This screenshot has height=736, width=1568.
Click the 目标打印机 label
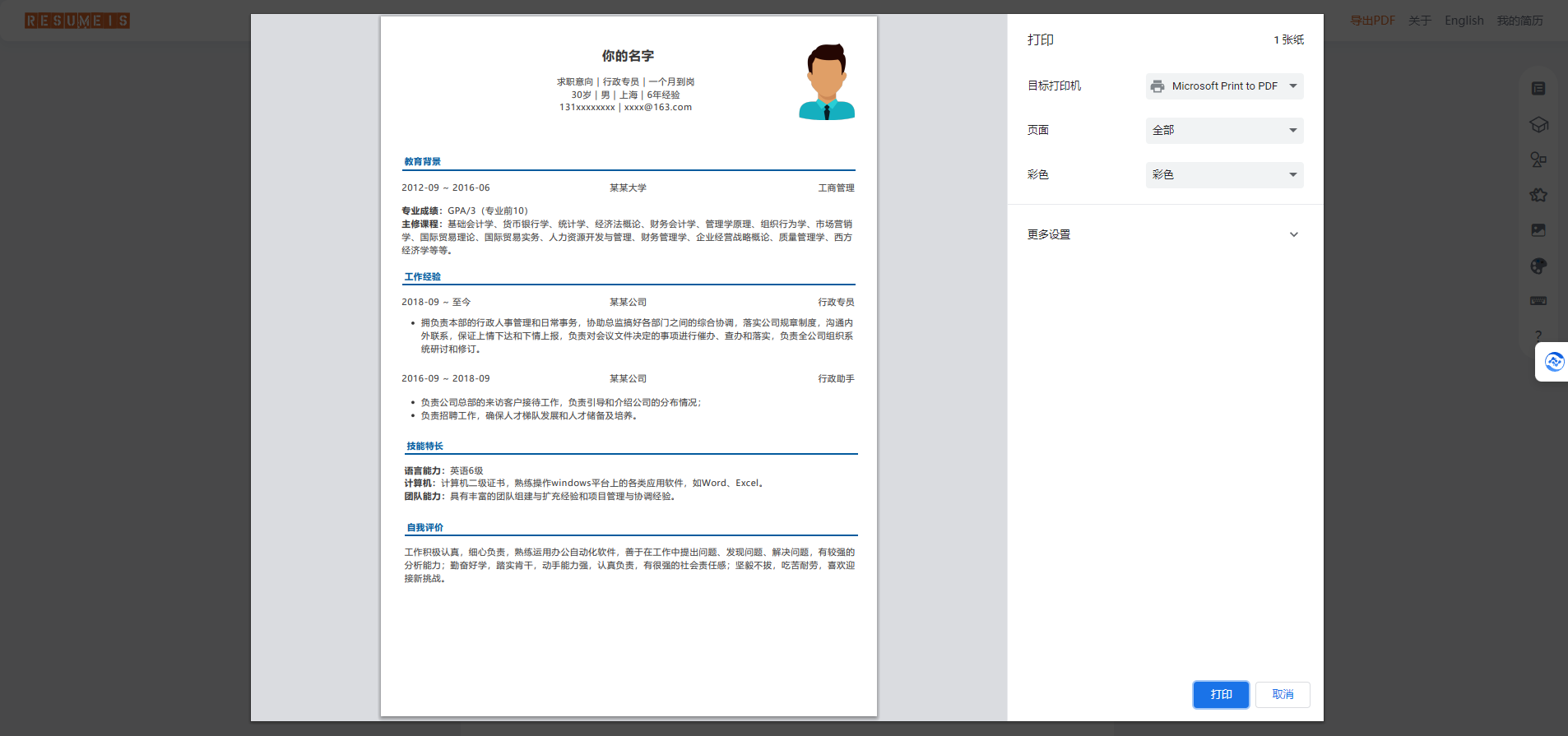(1055, 86)
